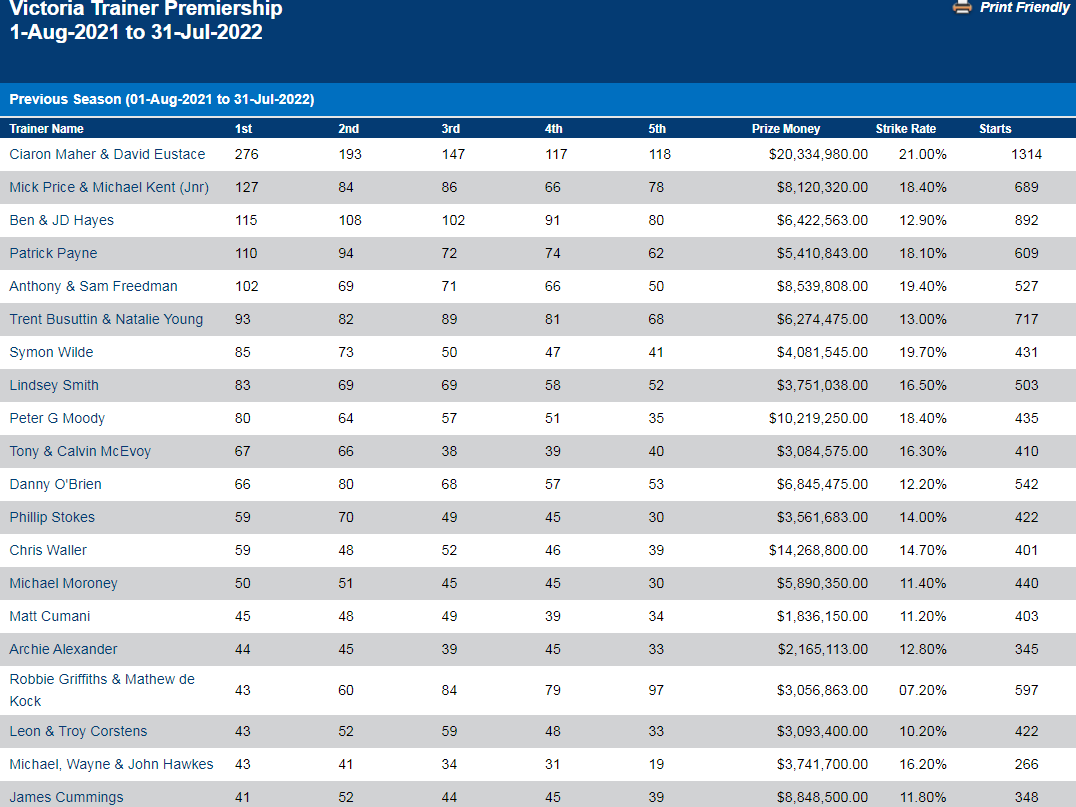Open Anthony & Sam Freedman link
This screenshot has width=1076, height=807.
93,286
